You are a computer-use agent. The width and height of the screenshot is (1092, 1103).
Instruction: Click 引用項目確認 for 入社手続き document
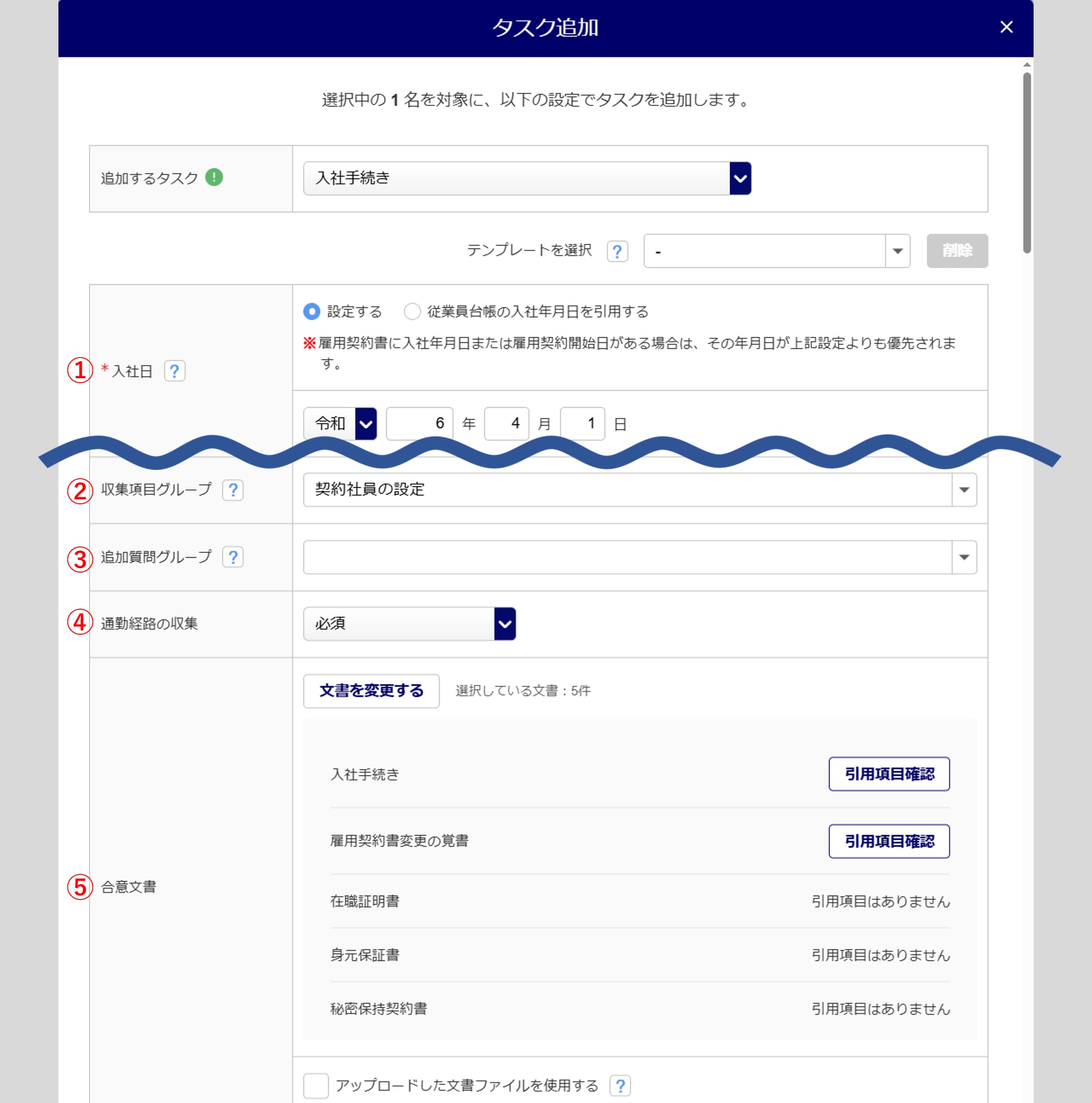(889, 774)
